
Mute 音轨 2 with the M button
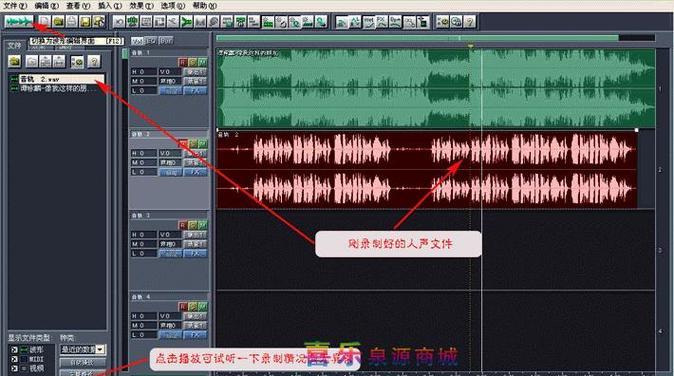coord(203,144)
